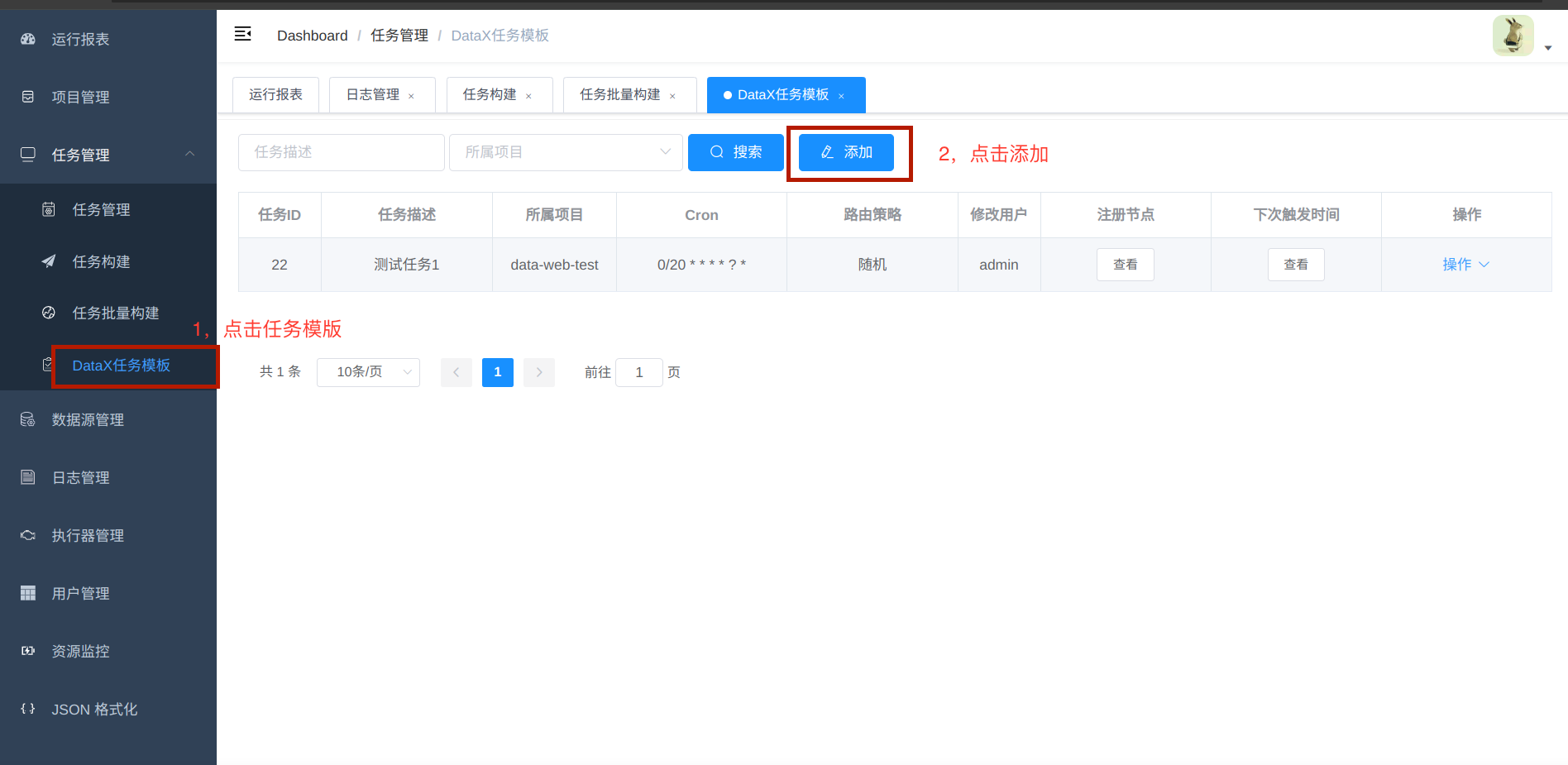Open the user avatar menu
The image size is (1568, 765).
pos(1513,36)
